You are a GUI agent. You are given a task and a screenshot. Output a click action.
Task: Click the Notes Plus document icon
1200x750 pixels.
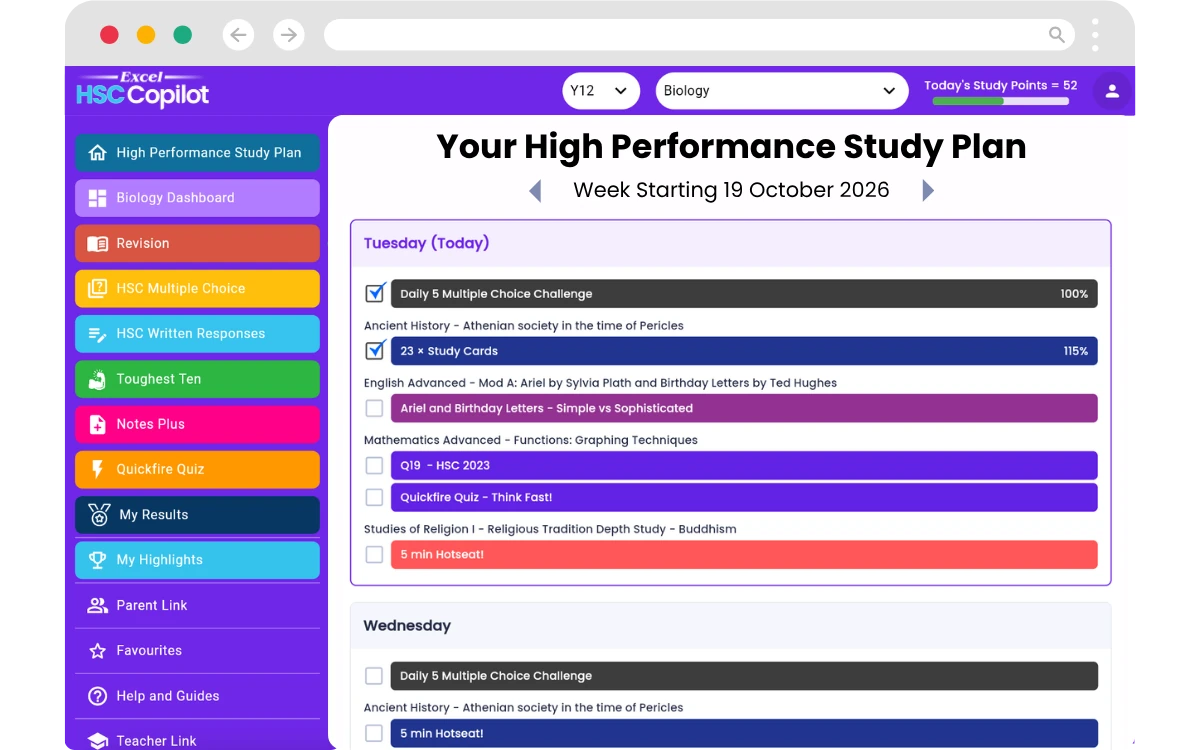(97, 424)
